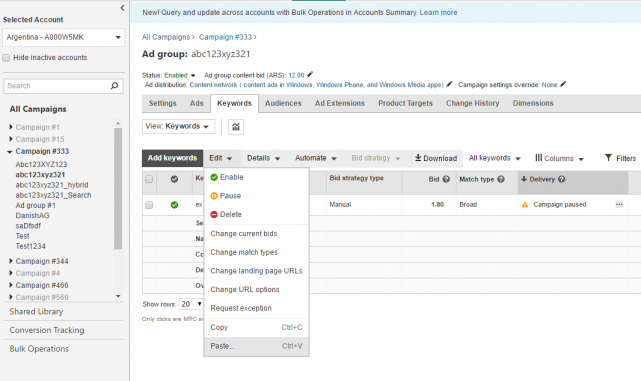Screen dimensions: 641x381
Task: Collapse the left sidebar with the chevron
Action: pyautogui.click(x=122, y=8)
